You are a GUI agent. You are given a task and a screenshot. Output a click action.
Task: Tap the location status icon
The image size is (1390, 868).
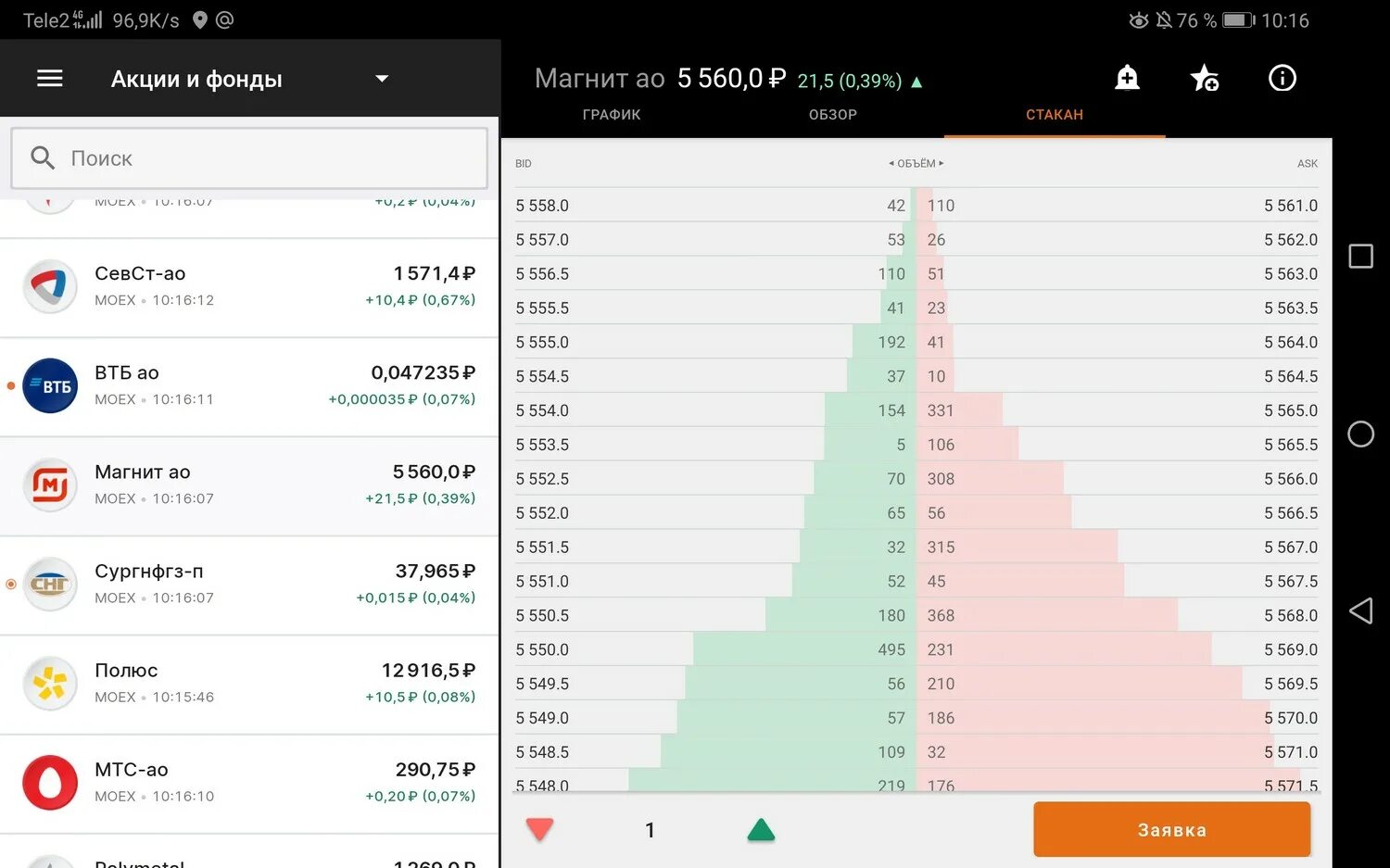click(199, 19)
